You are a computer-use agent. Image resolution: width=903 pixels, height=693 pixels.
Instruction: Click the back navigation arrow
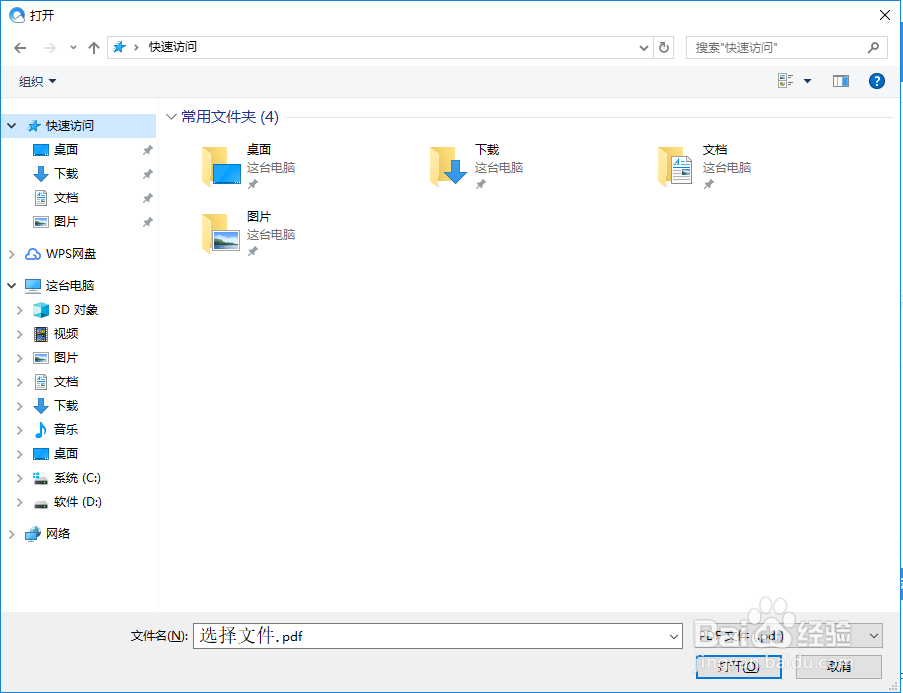click(20, 47)
